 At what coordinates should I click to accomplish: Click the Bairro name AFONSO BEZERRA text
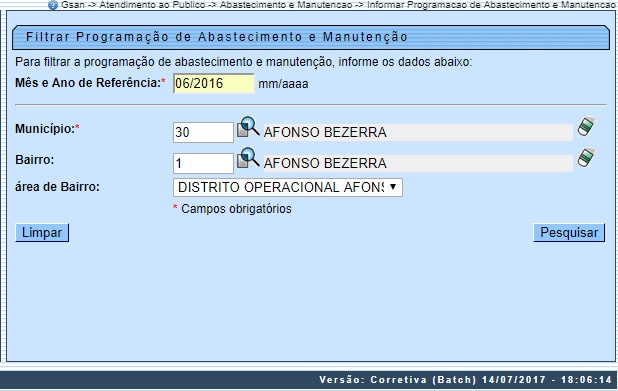pyautogui.click(x=325, y=163)
